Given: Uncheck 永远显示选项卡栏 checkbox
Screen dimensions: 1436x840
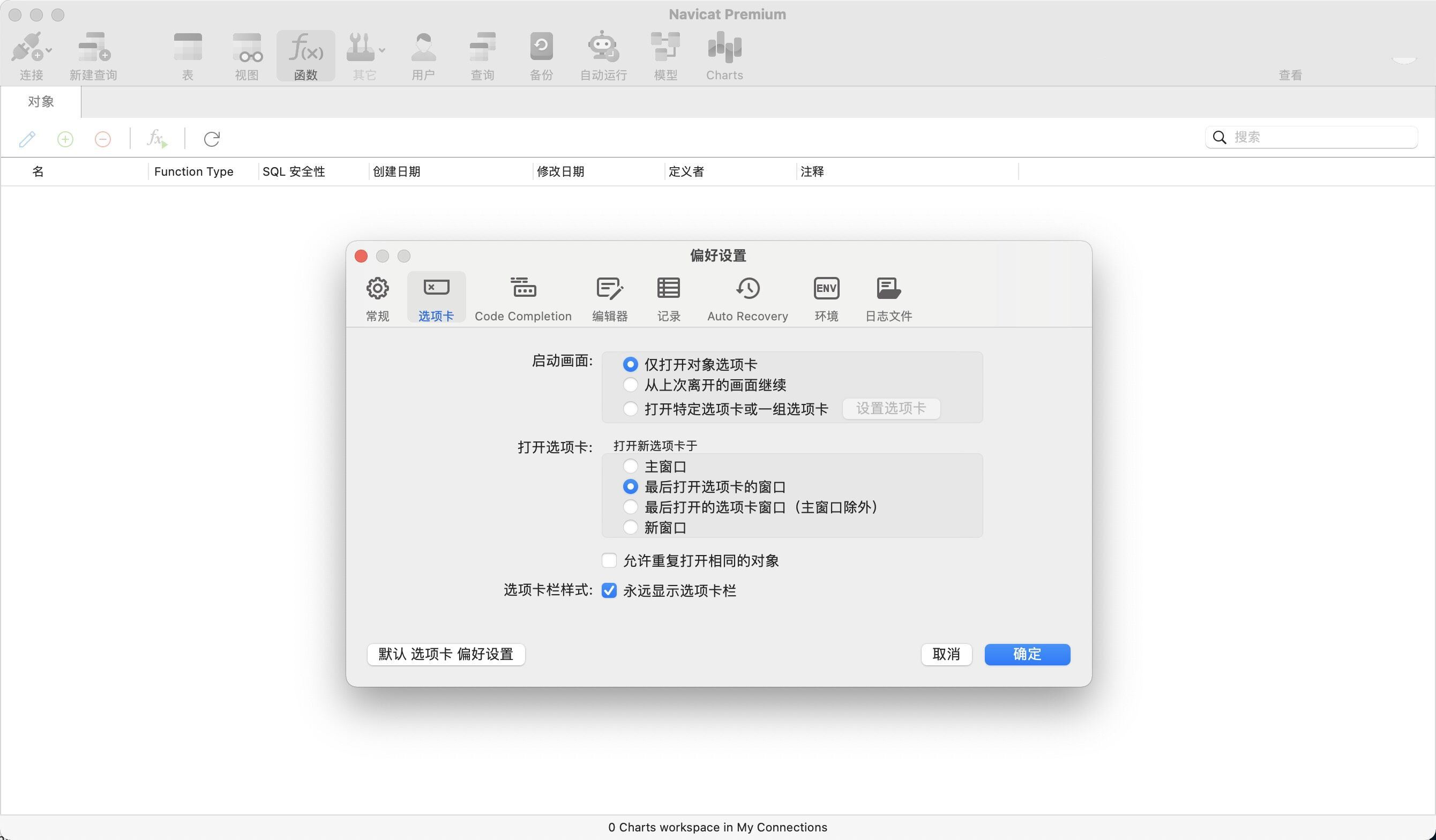Looking at the screenshot, I should tap(609, 590).
